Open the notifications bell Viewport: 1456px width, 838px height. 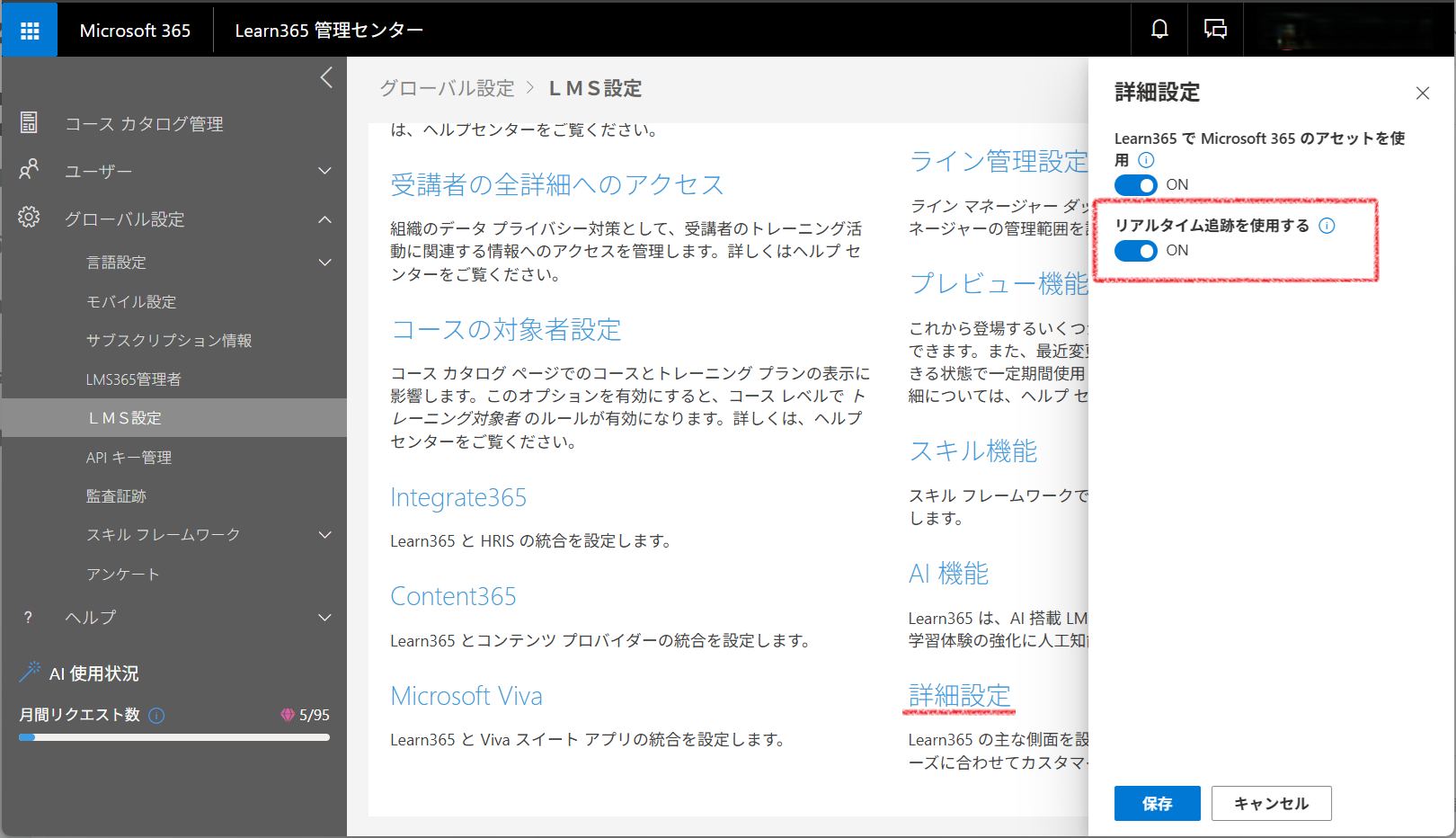click(x=1159, y=30)
